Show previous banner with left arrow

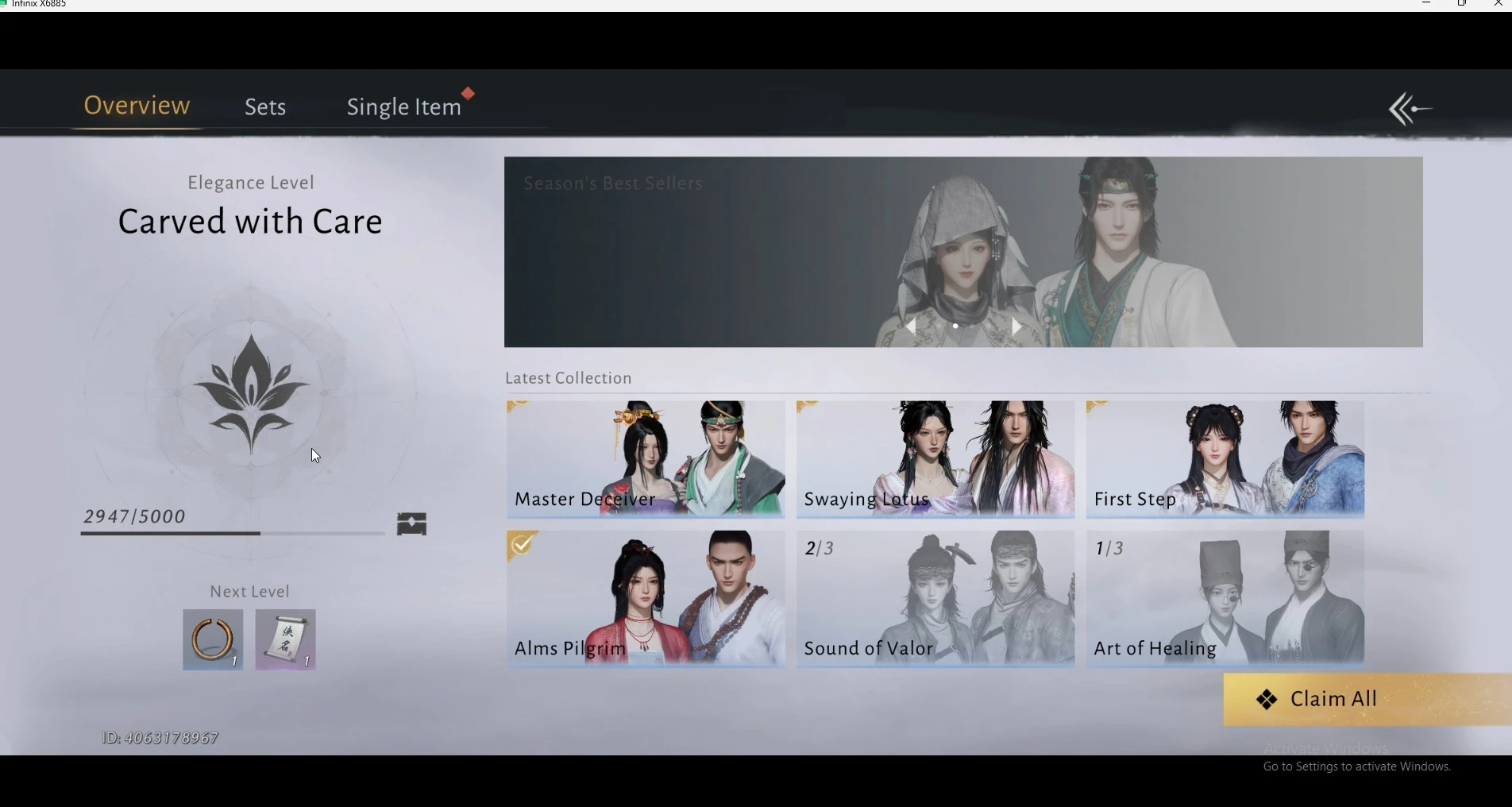(912, 326)
